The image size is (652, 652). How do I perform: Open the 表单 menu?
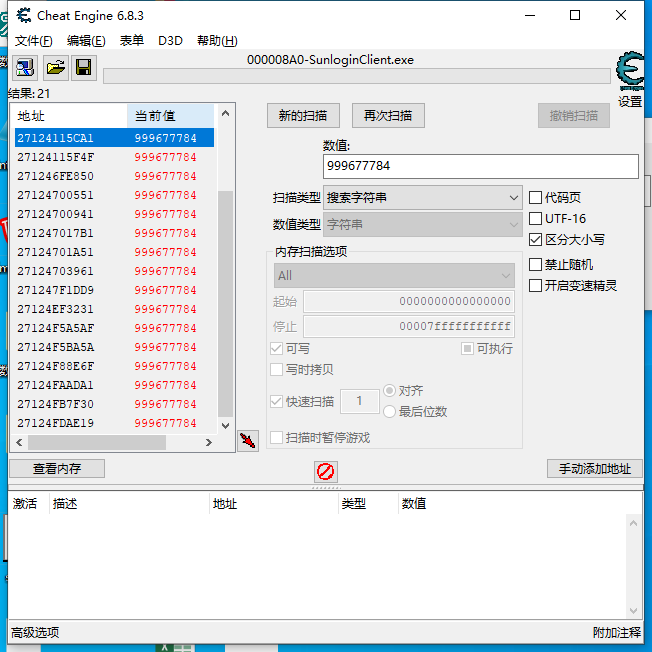[132, 41]
